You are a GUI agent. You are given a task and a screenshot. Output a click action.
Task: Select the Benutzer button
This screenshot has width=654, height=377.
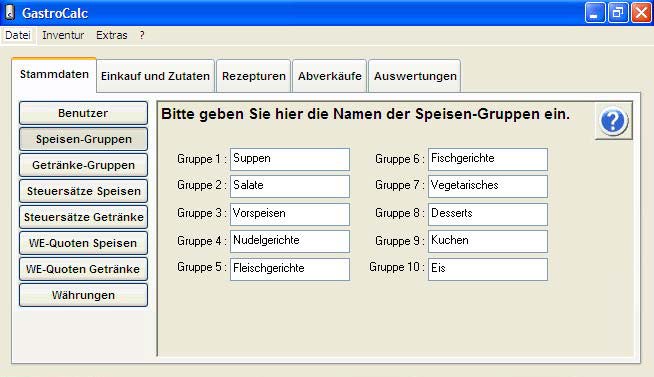(x=83, y=113)
